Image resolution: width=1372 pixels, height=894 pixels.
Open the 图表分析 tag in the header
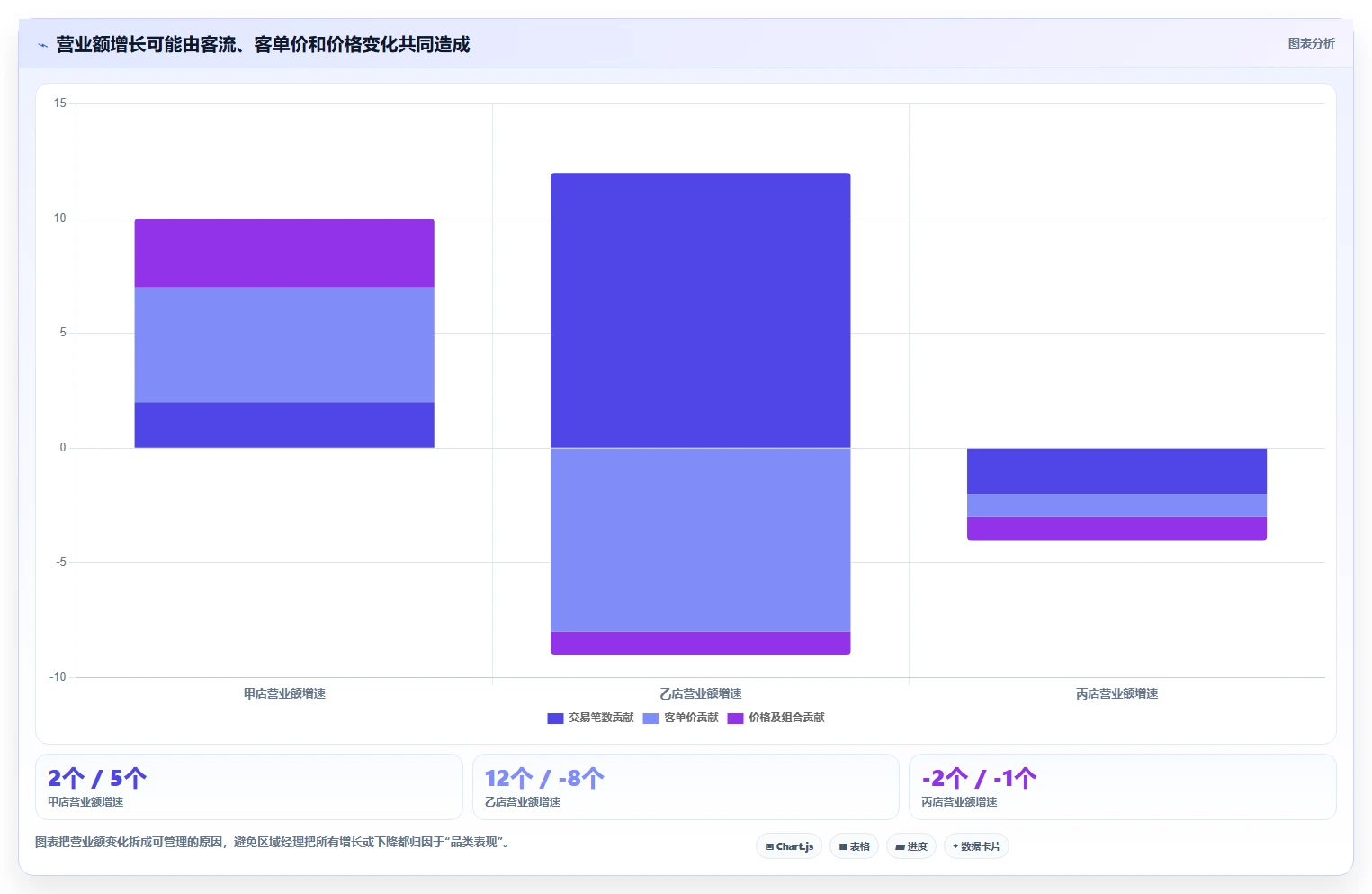1311,43
